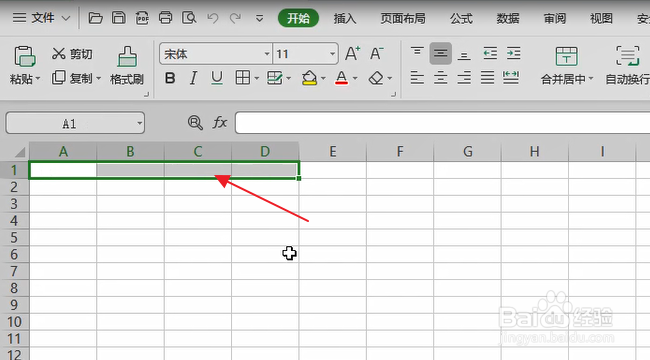Justify text alignment icon
This screenshot has height=360, width=650.
pyautogui.click(x=488, y=78)
